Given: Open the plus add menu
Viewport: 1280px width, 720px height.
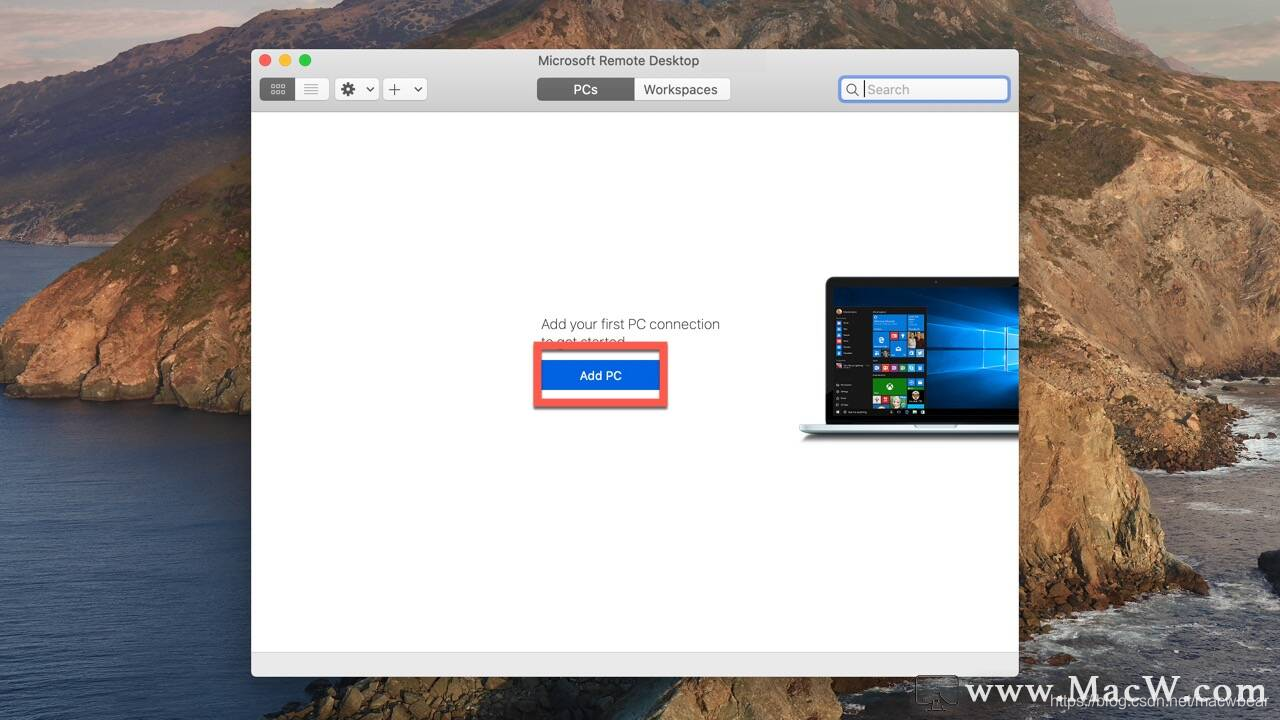Looking at the screenshot, I should 405,89.
